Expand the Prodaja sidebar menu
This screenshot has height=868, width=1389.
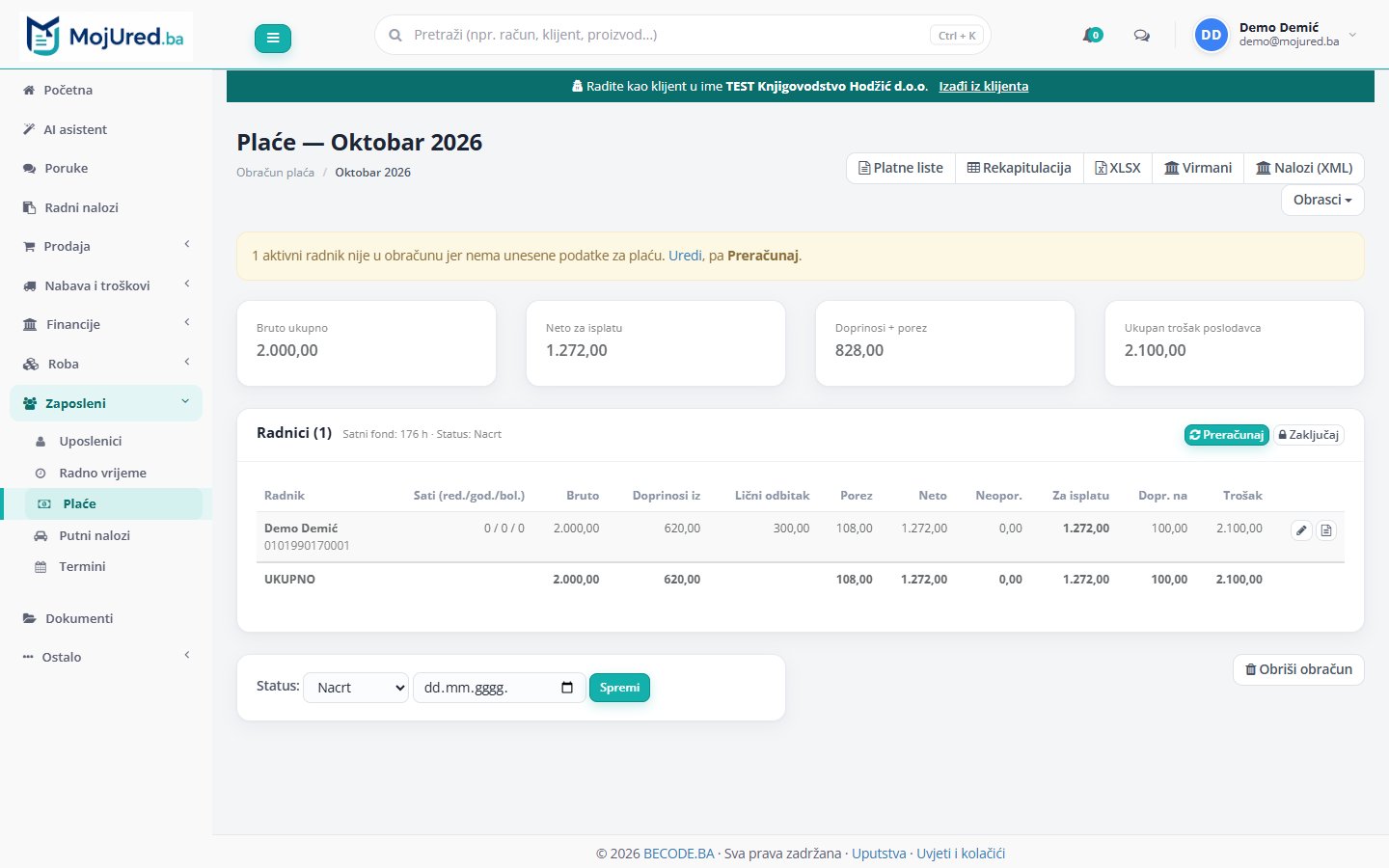(106, 246)
